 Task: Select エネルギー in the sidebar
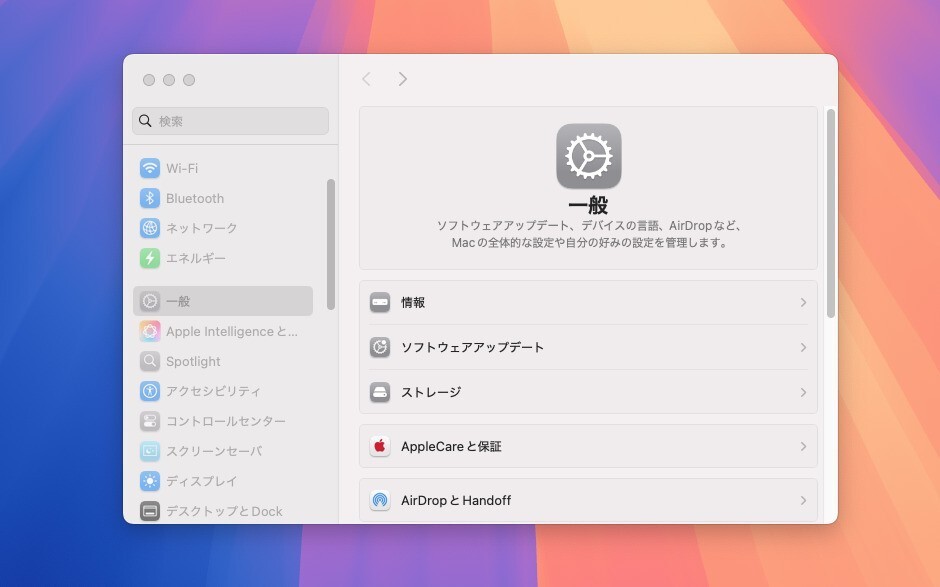pyautogui.click(x=223, y=258)
